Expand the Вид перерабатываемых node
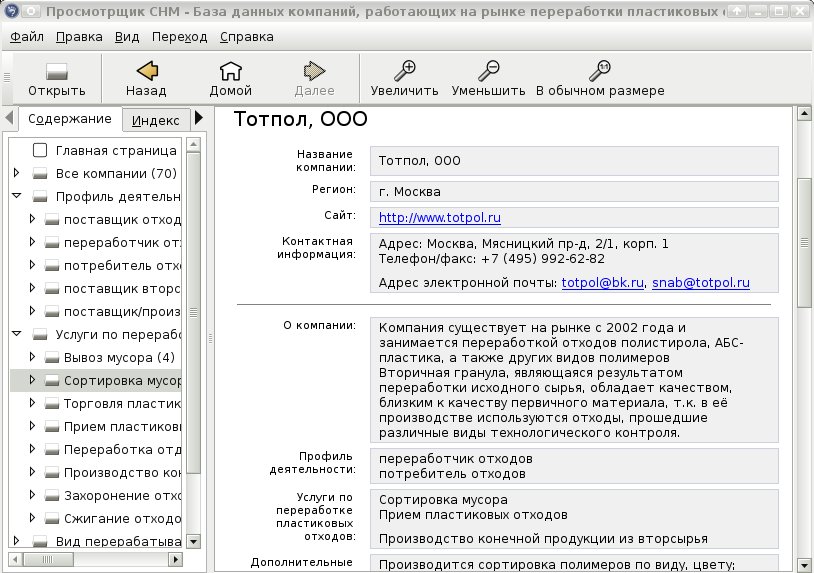The width and height of the screenshot is (814, 573). 17,540
